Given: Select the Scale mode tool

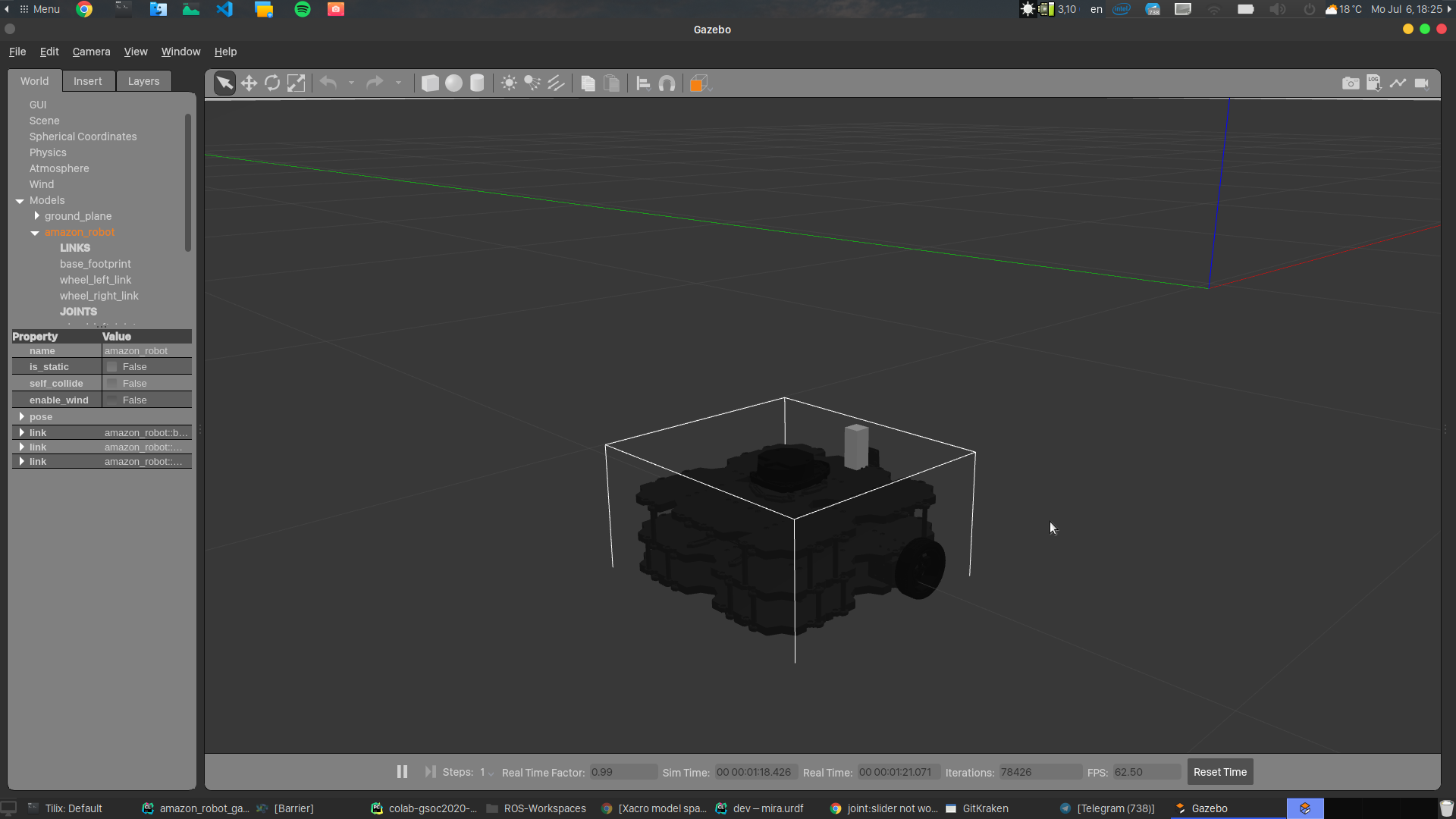Looking at the screenshot, I should pos(296,83).
